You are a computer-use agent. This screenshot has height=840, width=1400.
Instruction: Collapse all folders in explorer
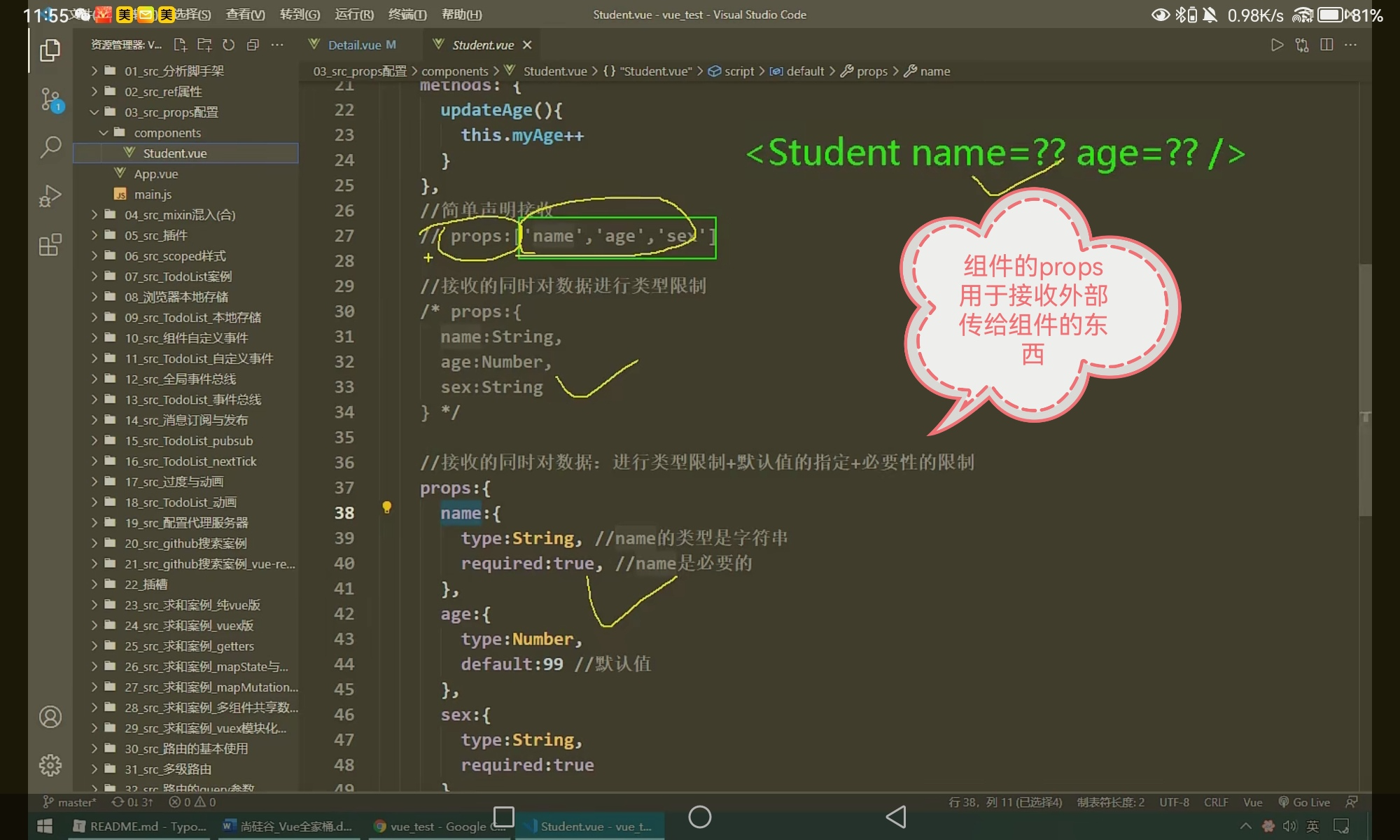[253, 45]
